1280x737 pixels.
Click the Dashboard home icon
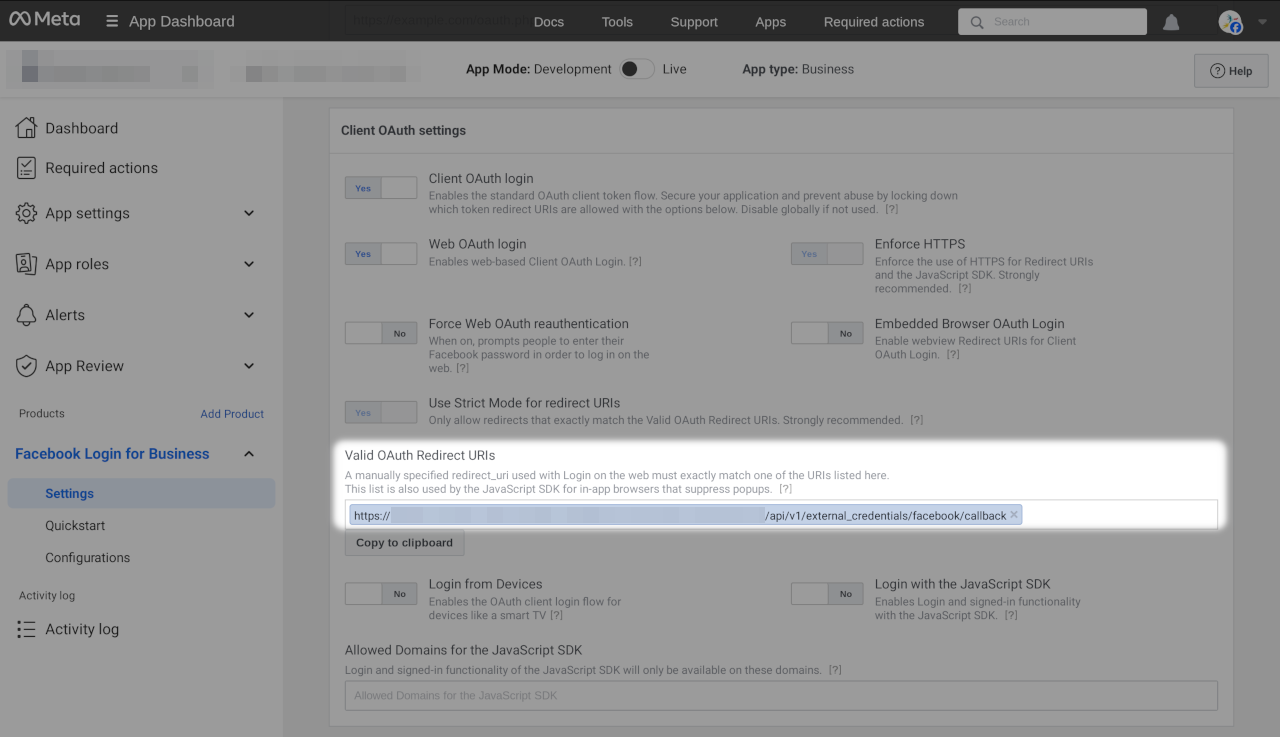(x=26, y=127)
